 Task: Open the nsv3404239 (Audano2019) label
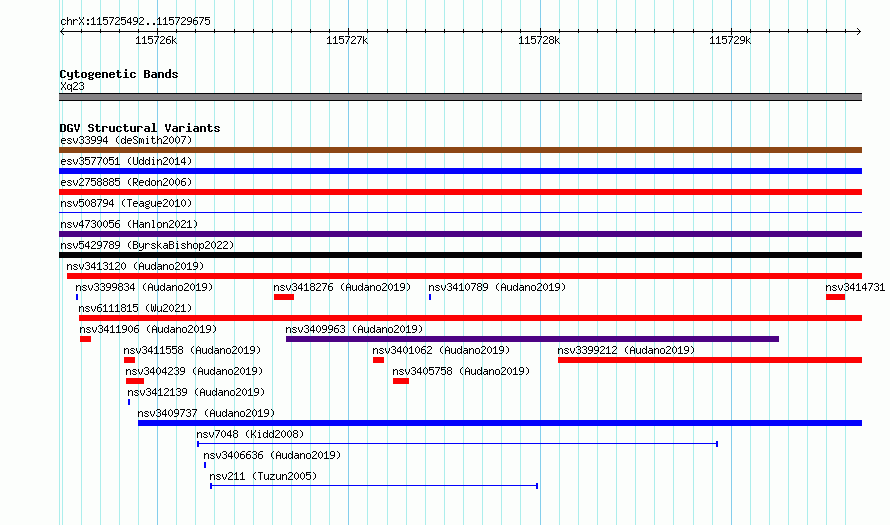click(x=194, y=371)
